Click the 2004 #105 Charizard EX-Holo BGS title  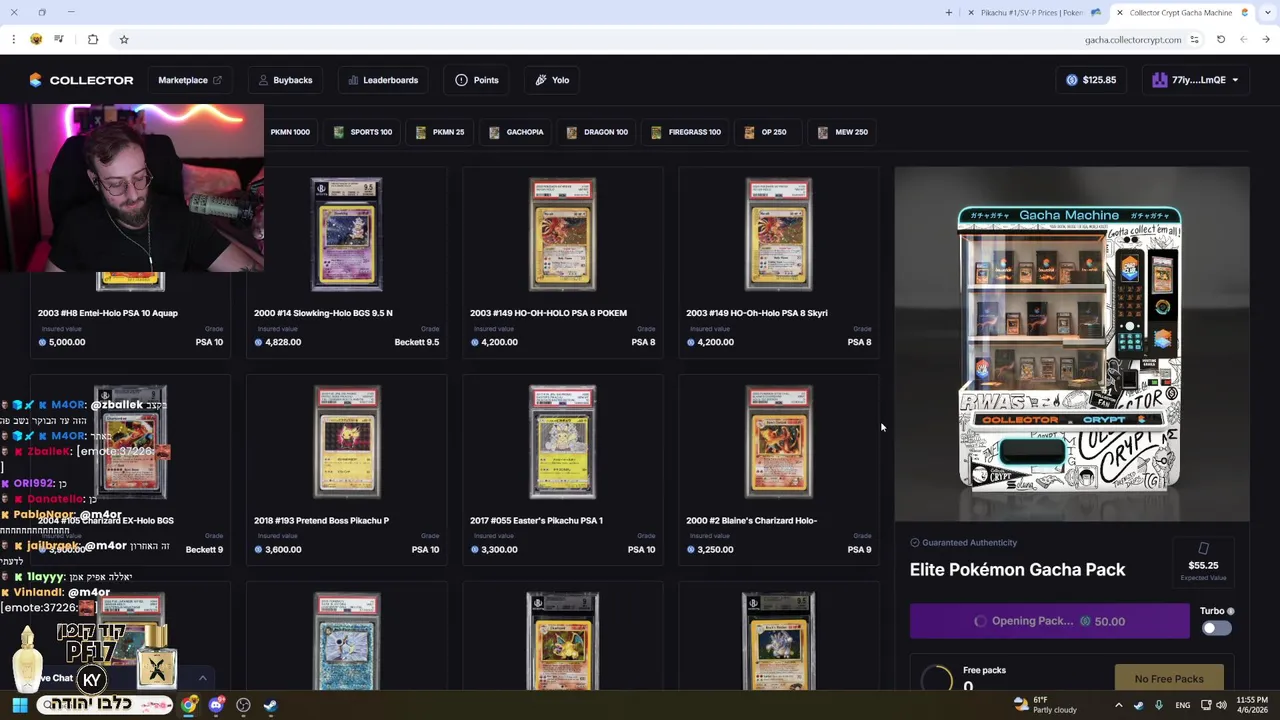pos(106,520)
